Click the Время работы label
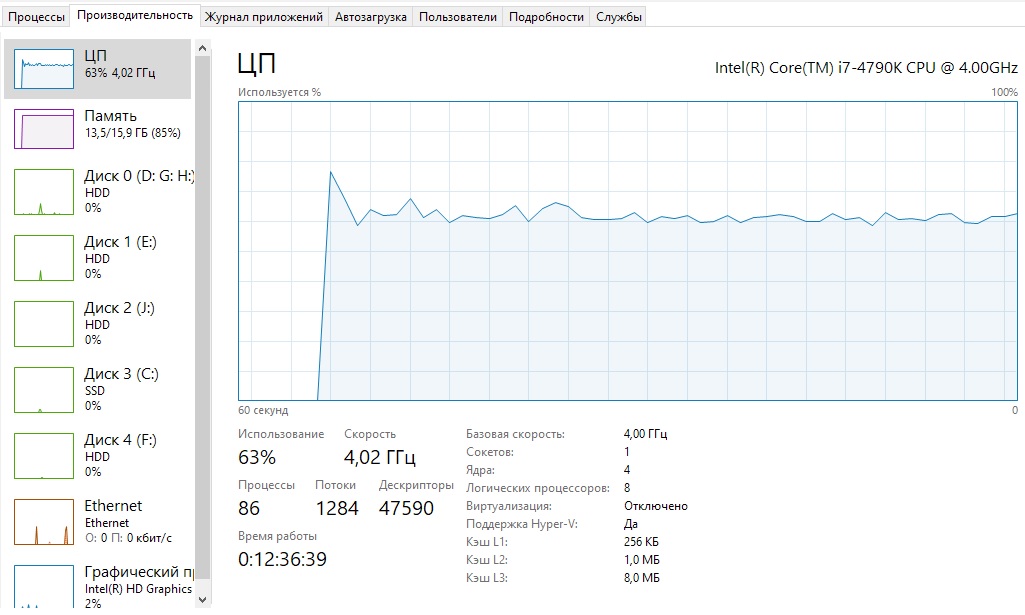Screen dimensions: 1025x615 click(277, 536)
